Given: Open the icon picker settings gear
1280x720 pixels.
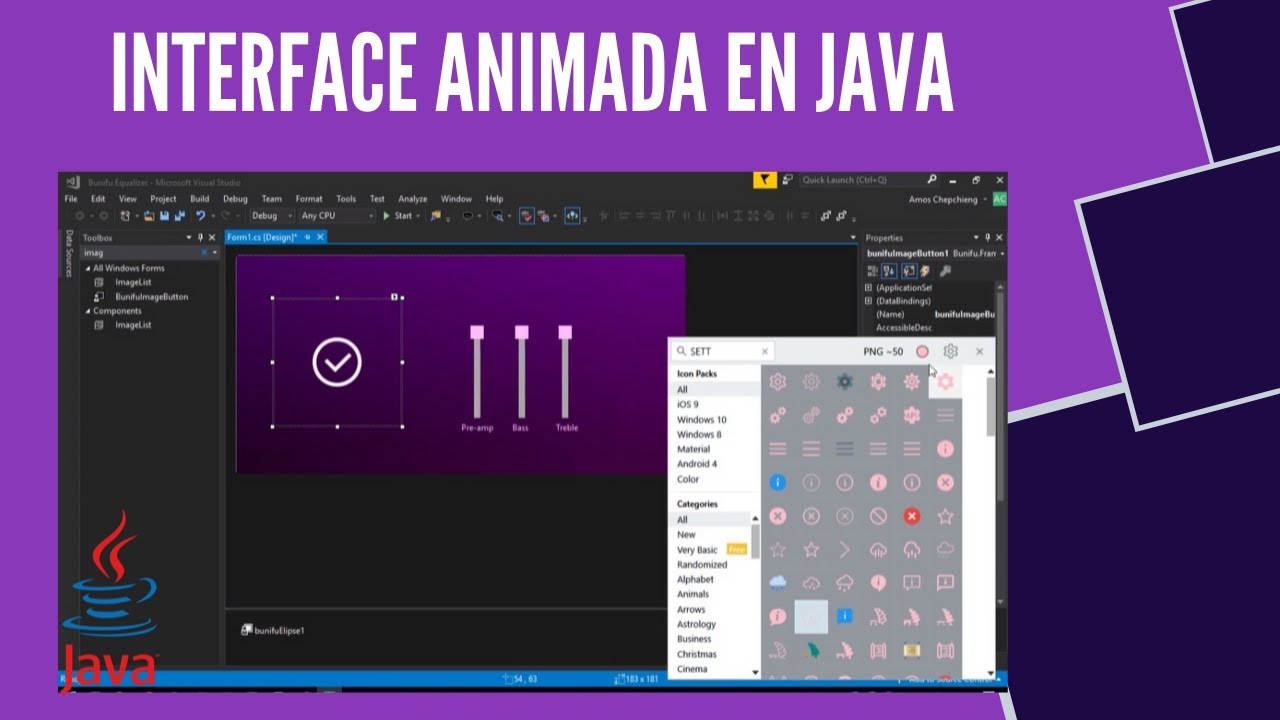Looking at the screenshot, I should click(x=951, y=352).
